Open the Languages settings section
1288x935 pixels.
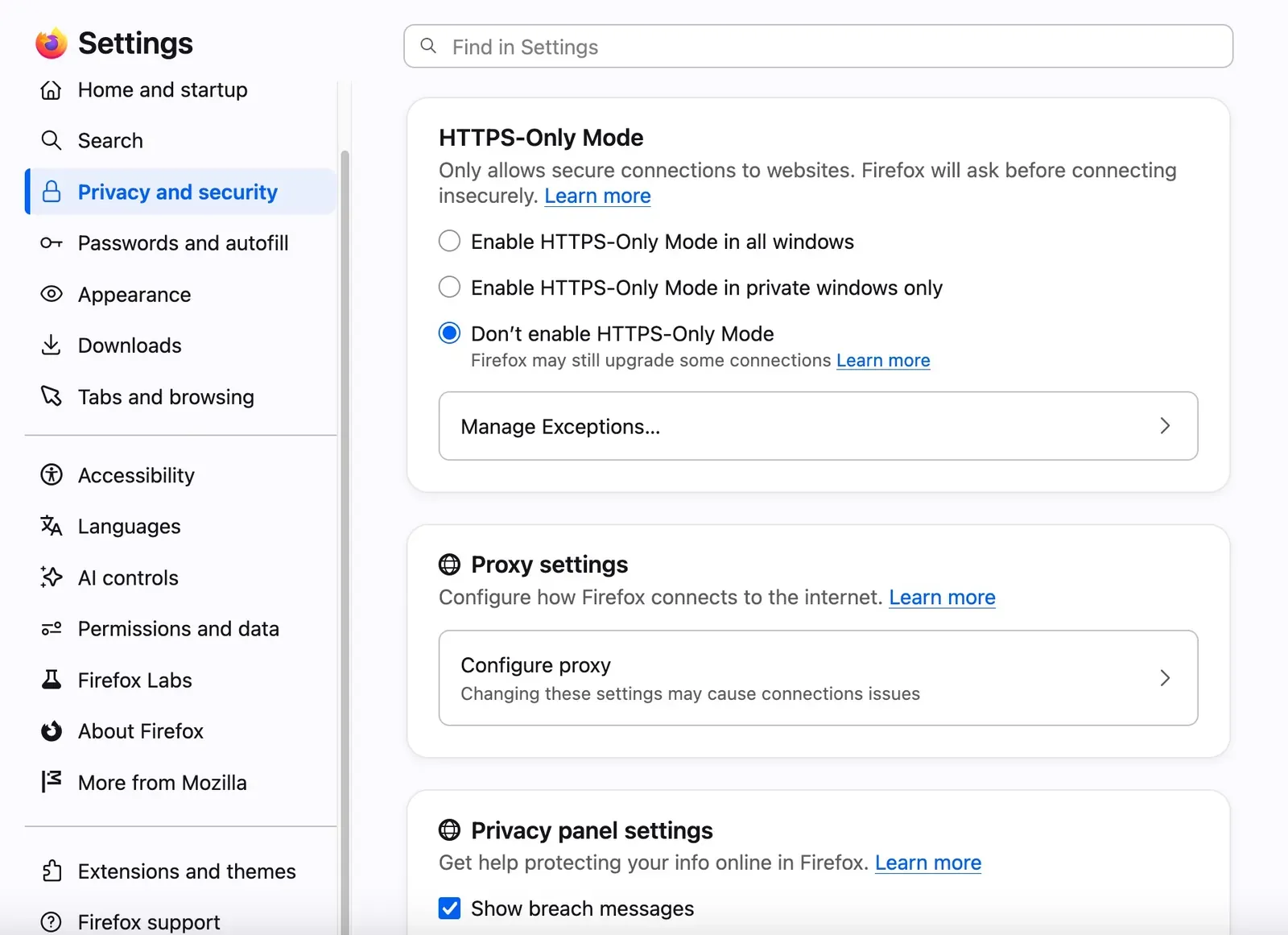click(181, 526)
